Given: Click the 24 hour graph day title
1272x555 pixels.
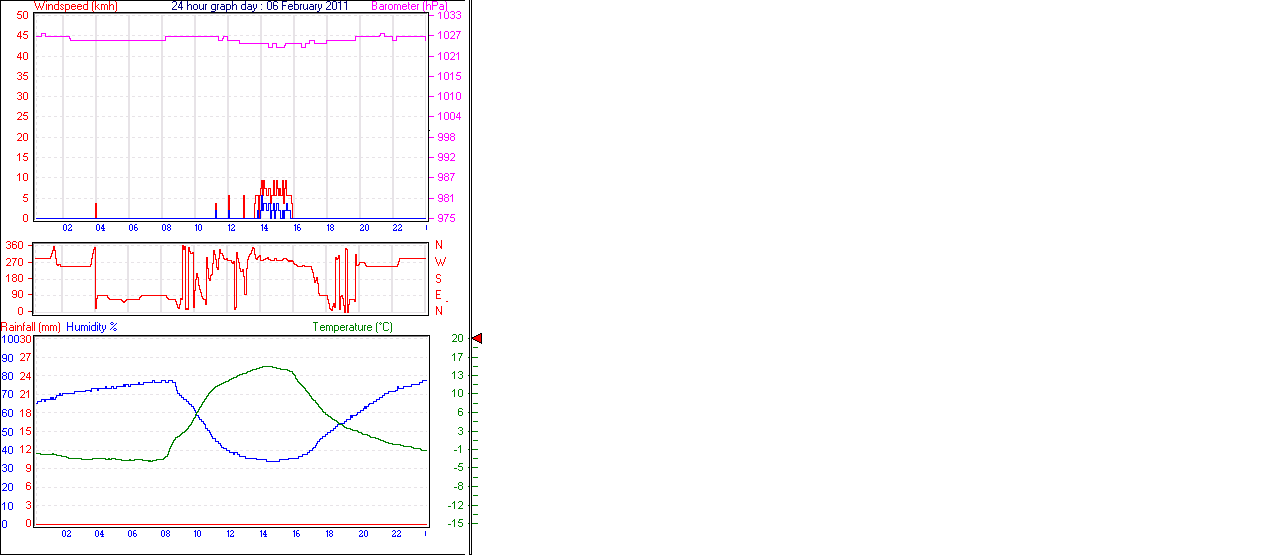Looking at the screenshot, I should coord(259,6).
